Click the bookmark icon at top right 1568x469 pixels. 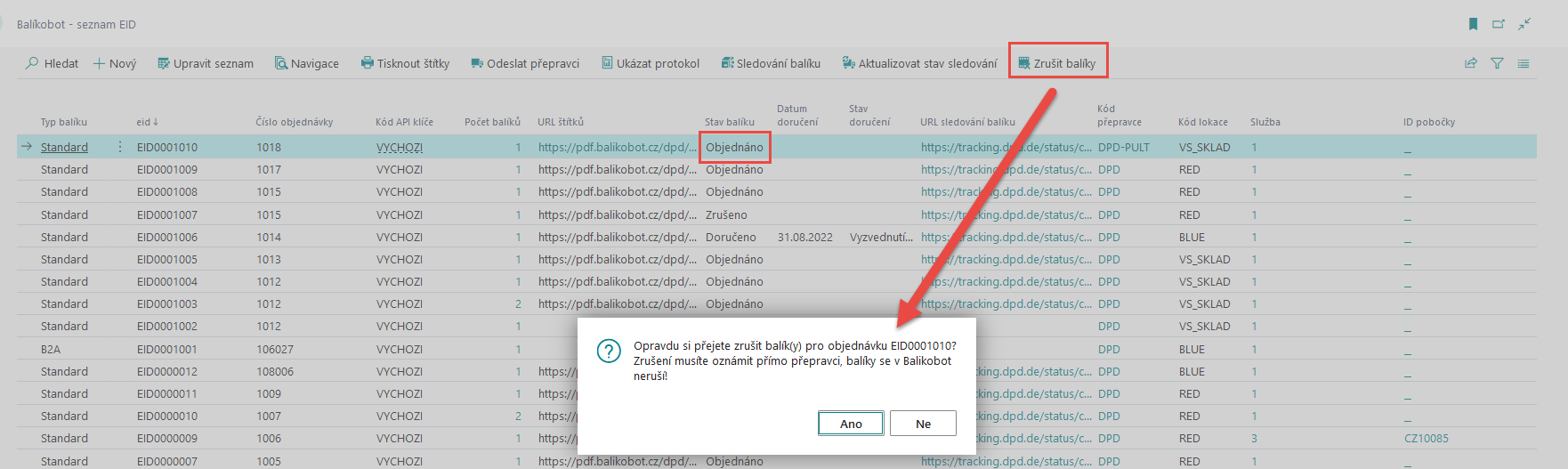(x=1473, y=24)
